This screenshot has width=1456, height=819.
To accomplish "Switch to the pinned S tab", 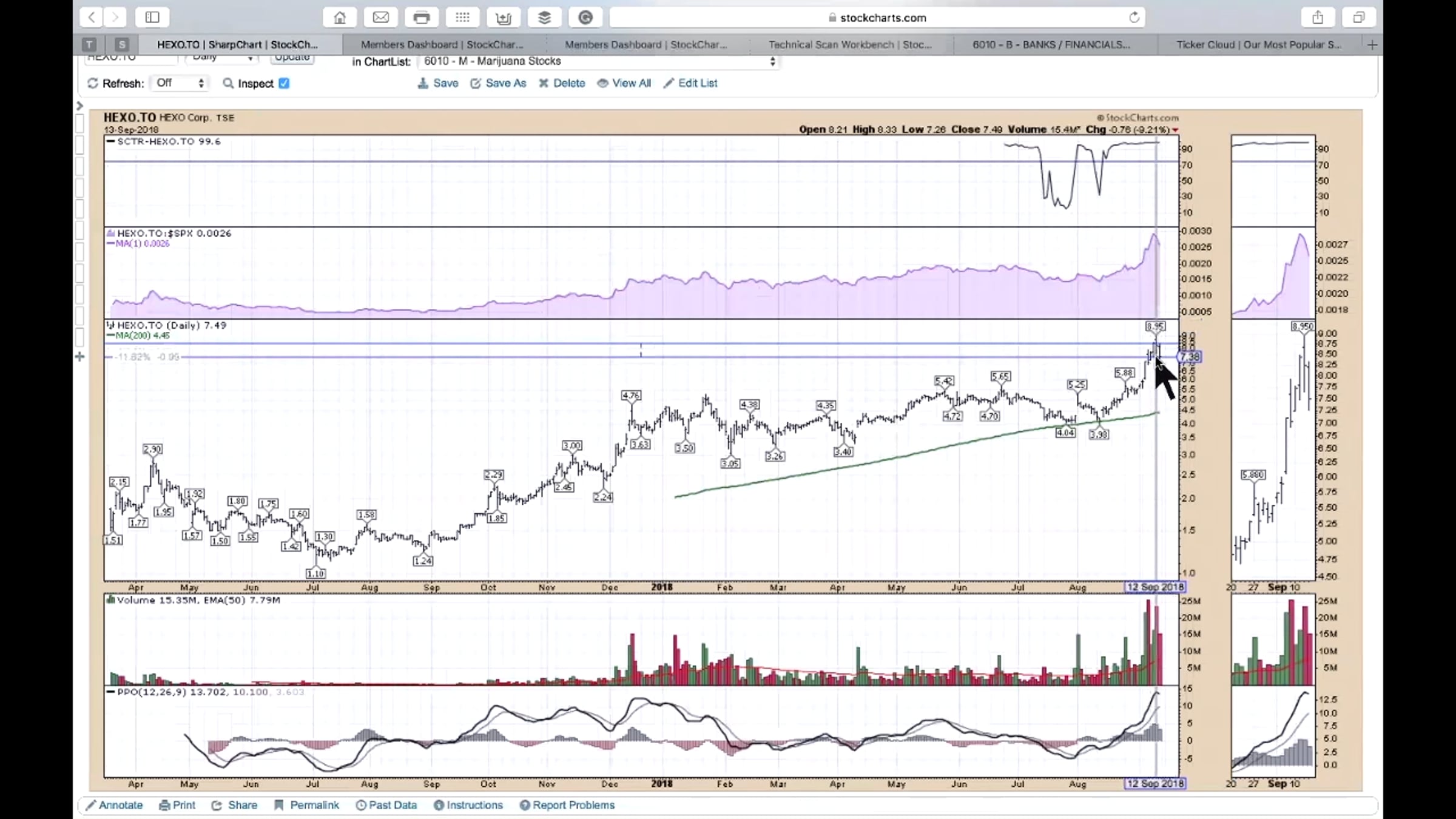I will (x=122, y=44).
